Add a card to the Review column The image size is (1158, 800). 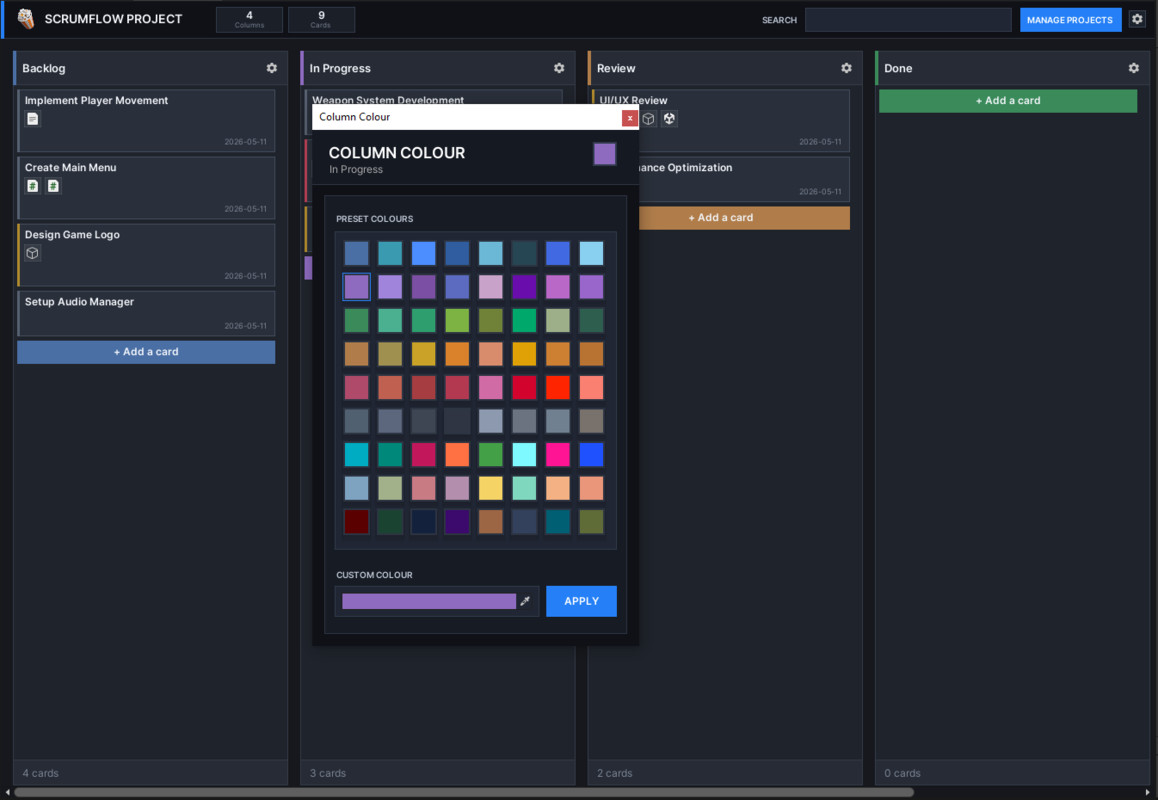click(x=744, y=218)
